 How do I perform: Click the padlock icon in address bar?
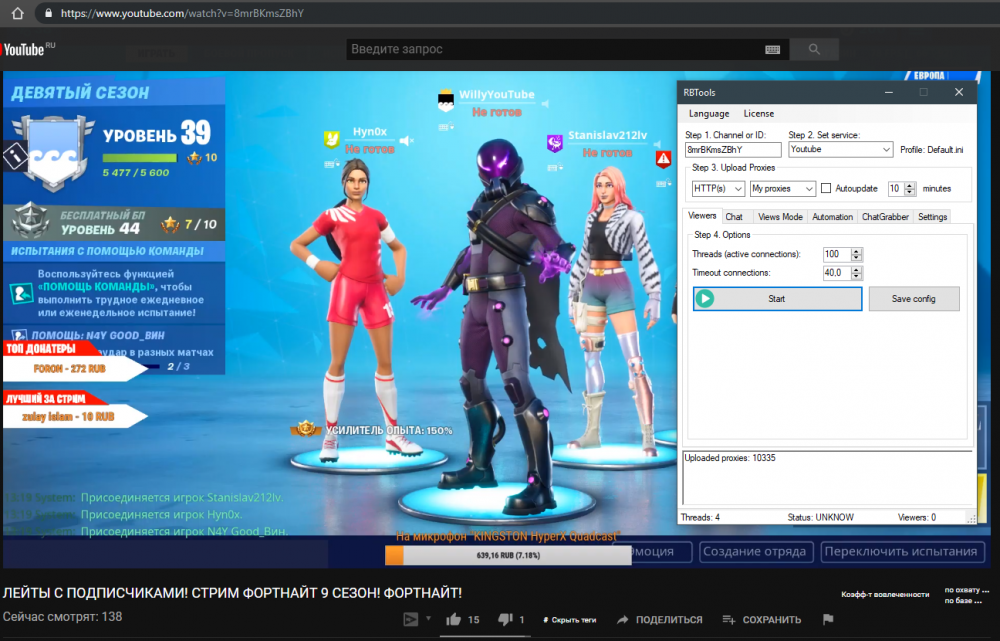click(46, 14)
